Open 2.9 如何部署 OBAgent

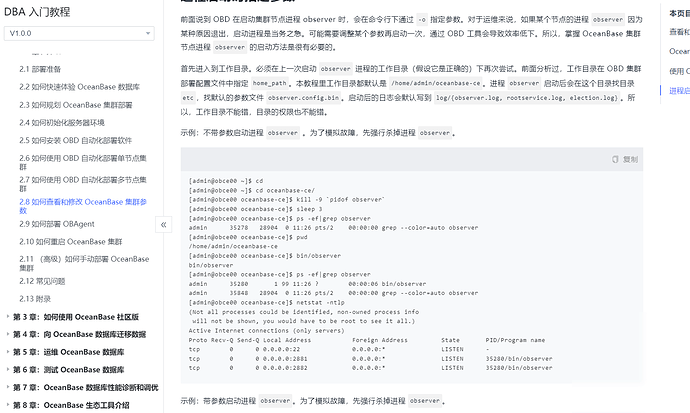tap(57, 224)
